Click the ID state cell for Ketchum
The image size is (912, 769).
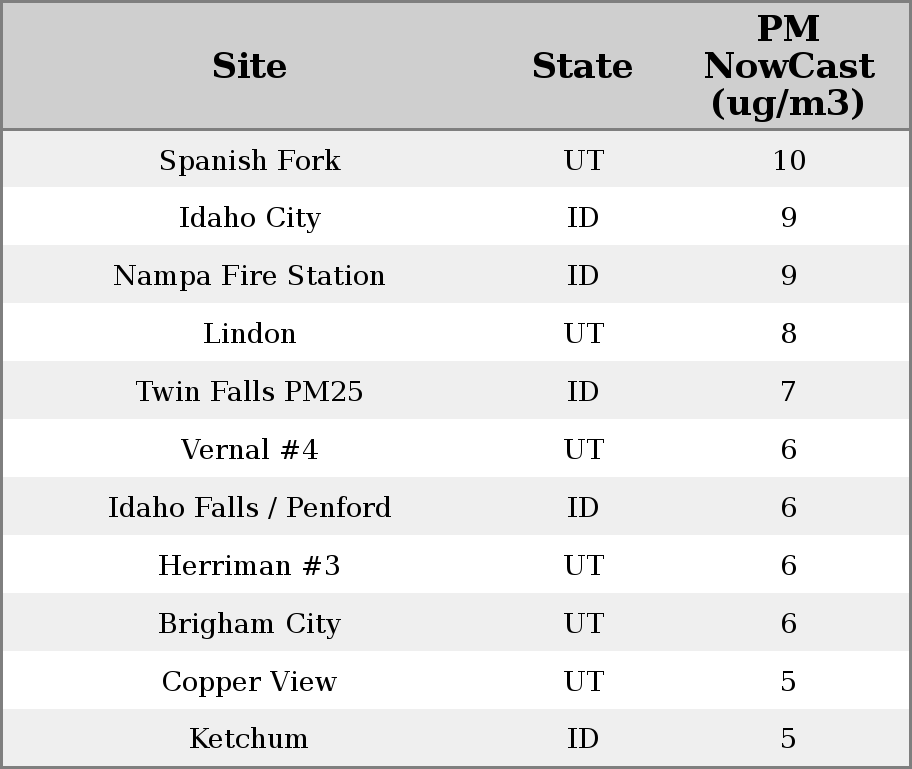(583, 739)
